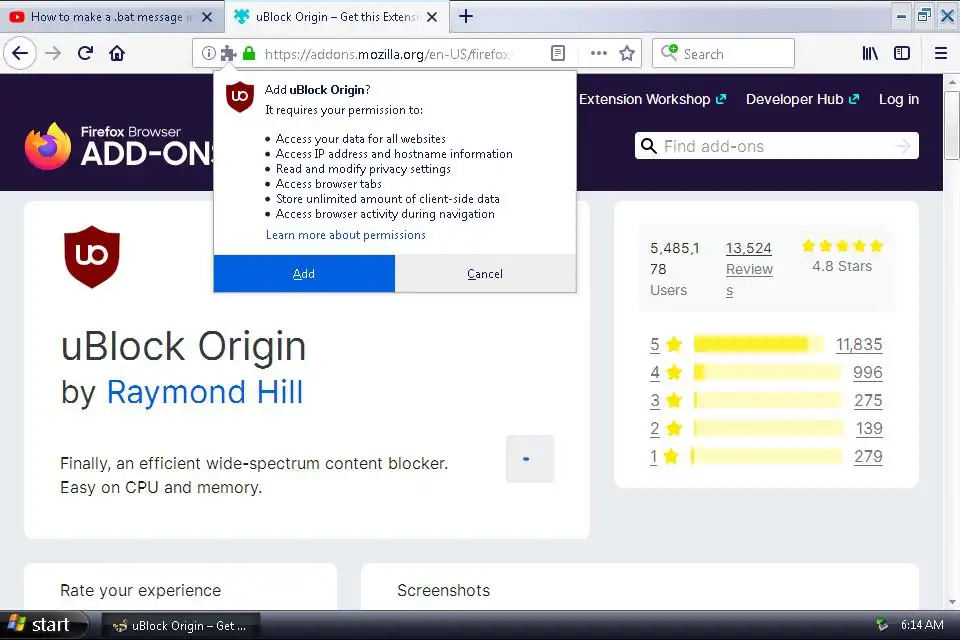Focus the browser Search box
The height and width of the screenshot is (640, 960).
click(x=723, y=53)
